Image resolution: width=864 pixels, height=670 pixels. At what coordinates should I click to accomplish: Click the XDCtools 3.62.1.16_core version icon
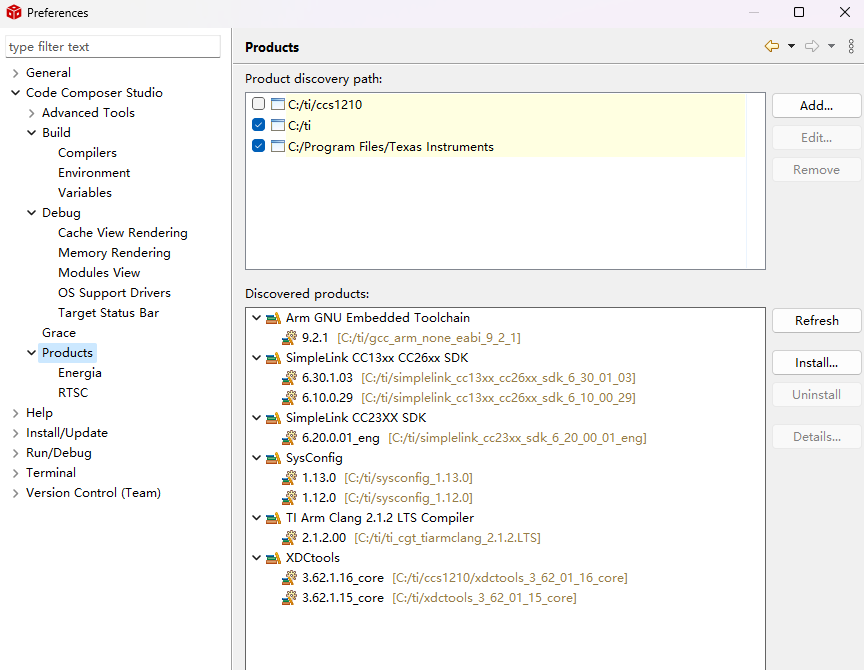click(x=290, y=578)
